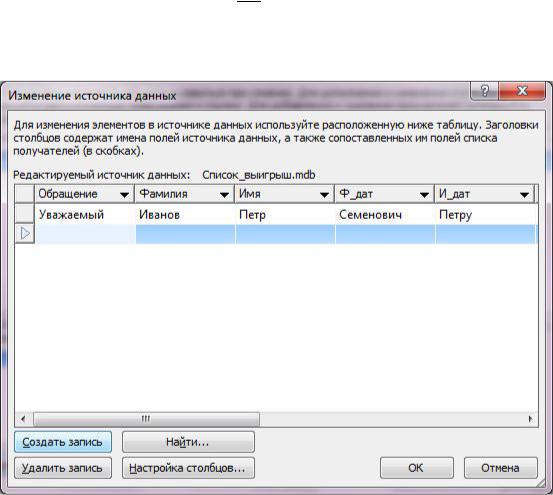Confirm with the OK button
Screen dimensions: 553x495
pyautogui.click(x=417, y=468)
